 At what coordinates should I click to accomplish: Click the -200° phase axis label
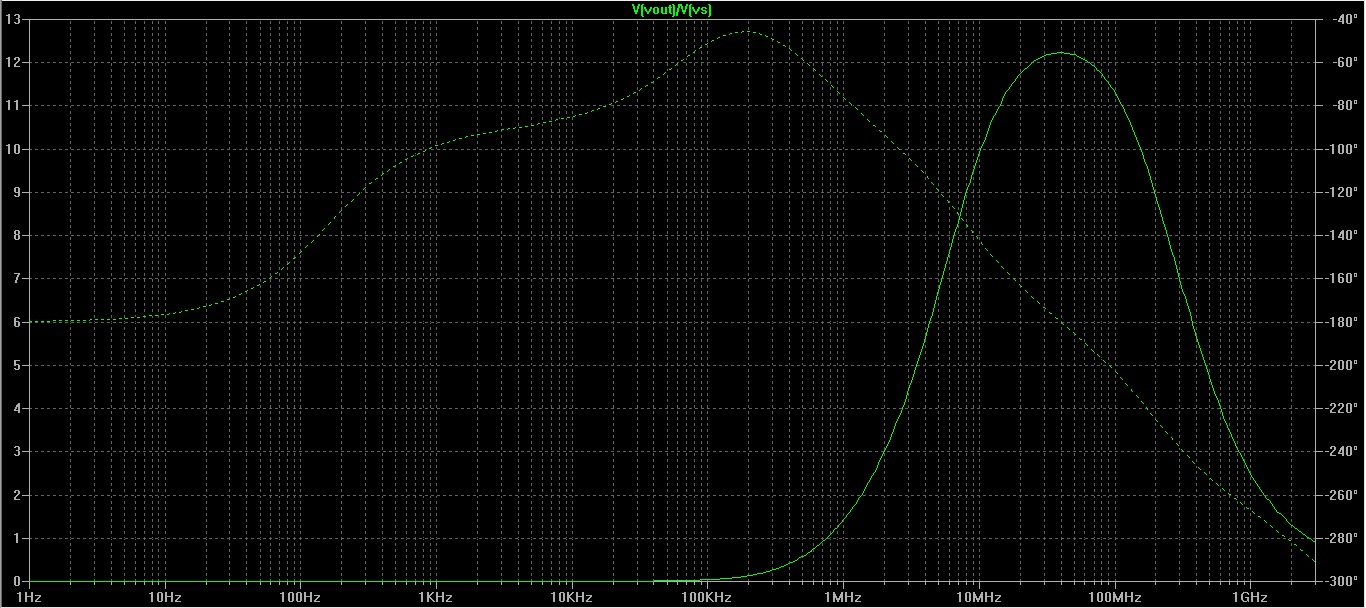coord(1341,365)
